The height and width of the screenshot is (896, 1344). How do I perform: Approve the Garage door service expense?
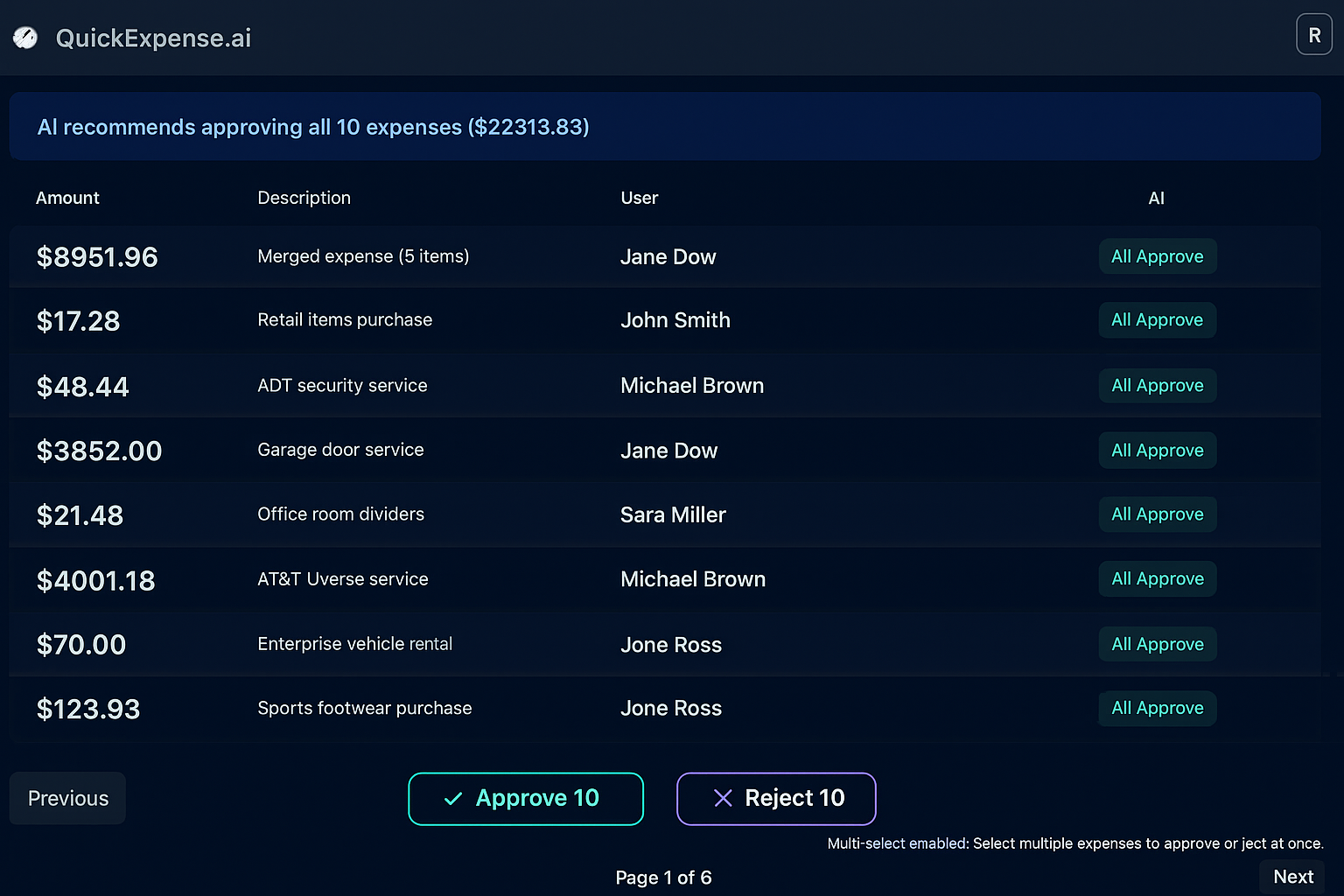[1157, 450]
